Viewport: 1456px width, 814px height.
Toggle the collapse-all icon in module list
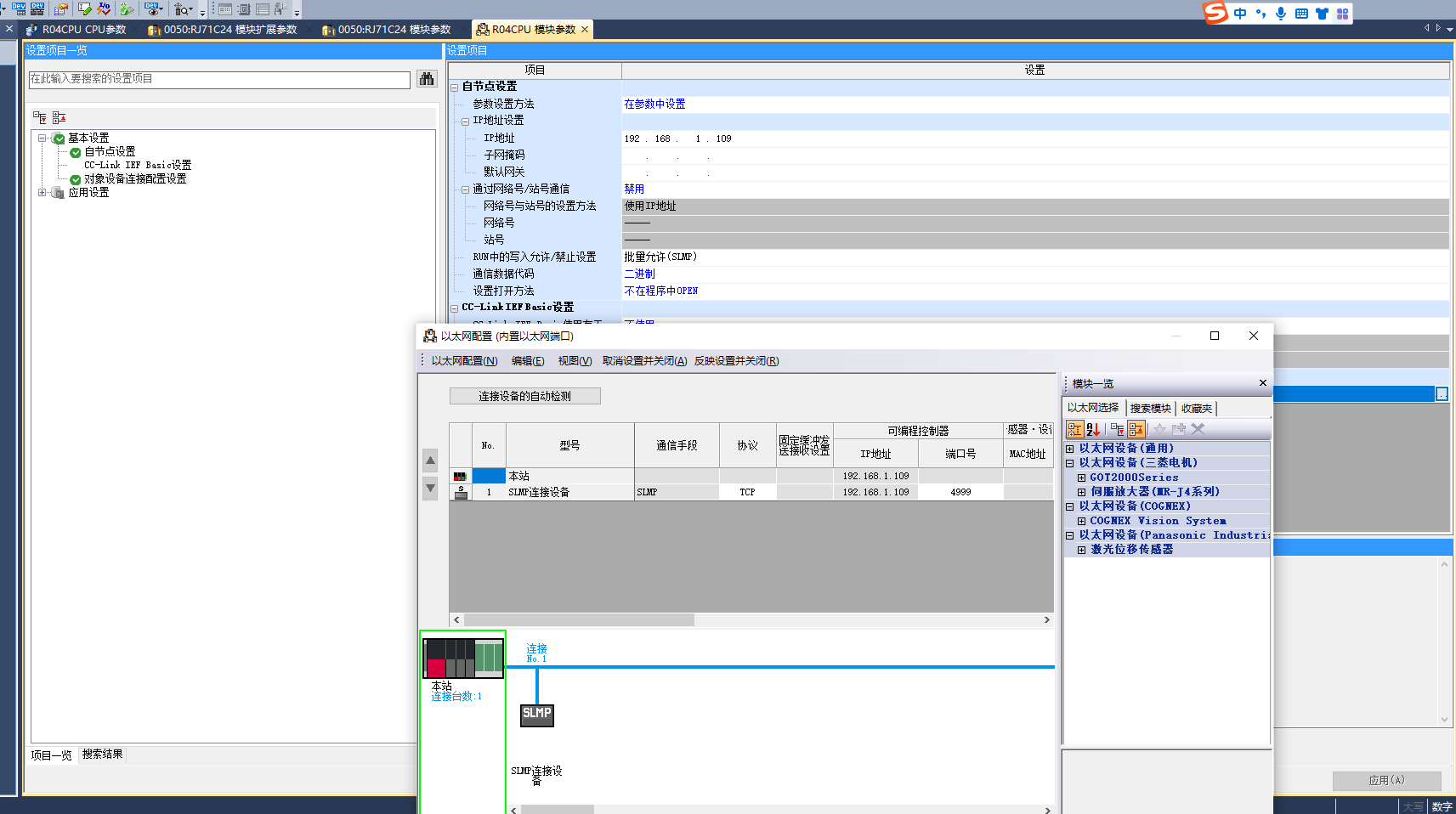(1136, 430)
